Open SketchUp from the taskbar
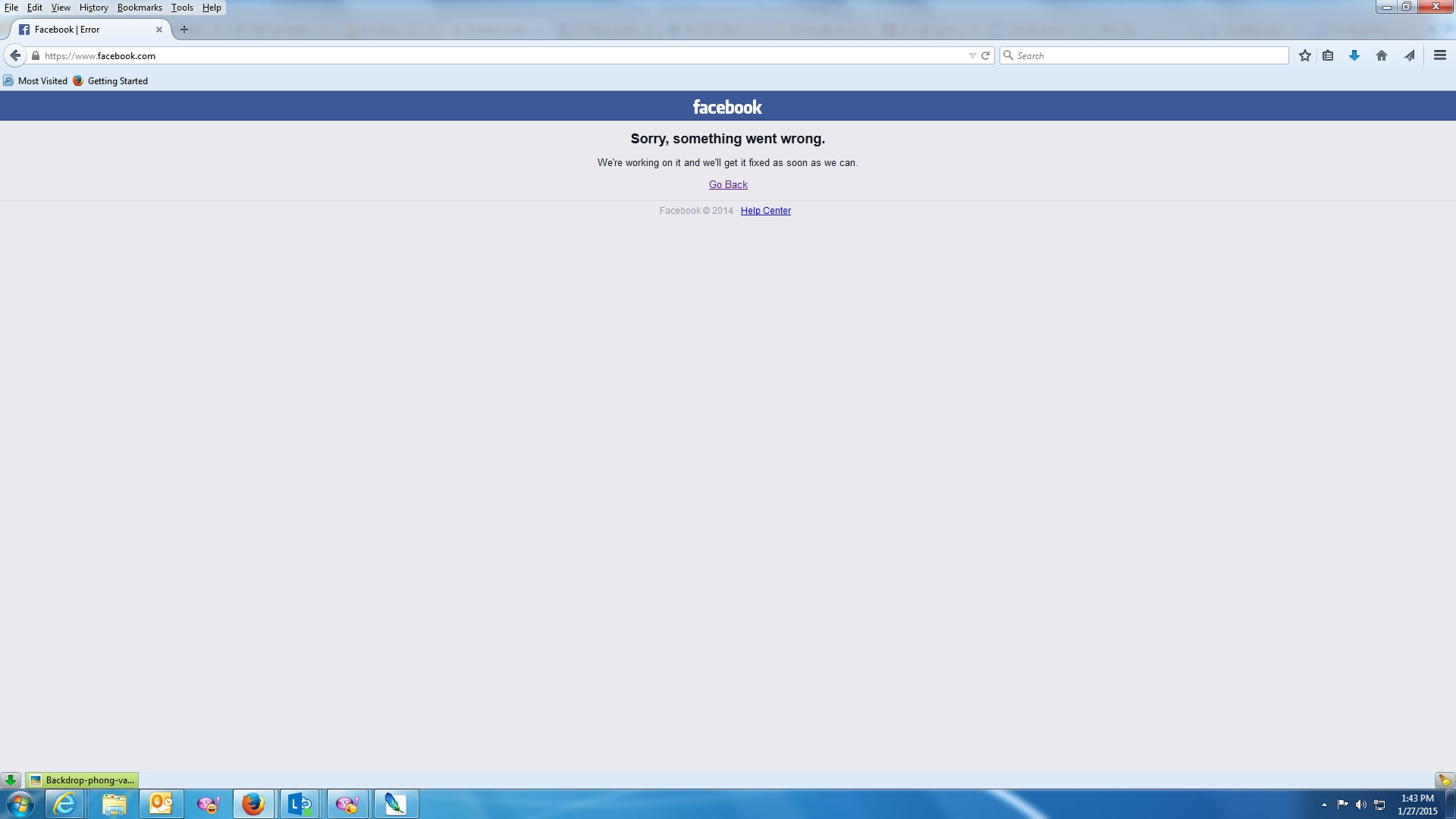 [395, 804]
